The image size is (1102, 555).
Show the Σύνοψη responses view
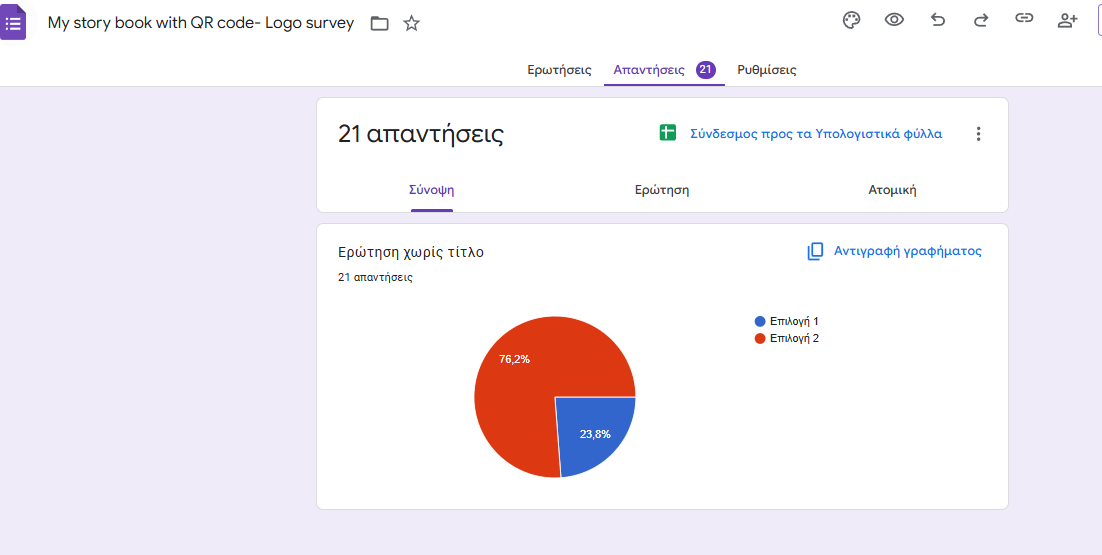(x=432, y=190)
